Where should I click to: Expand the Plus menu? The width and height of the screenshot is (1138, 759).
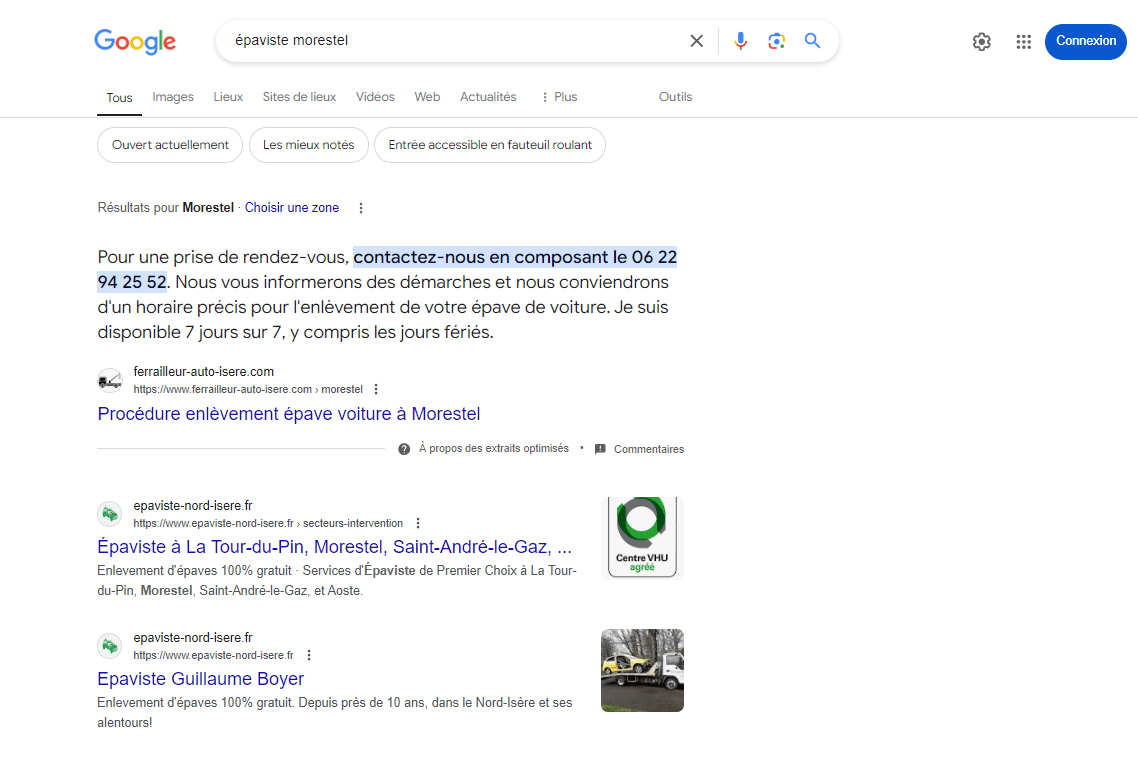pos(560,97)
